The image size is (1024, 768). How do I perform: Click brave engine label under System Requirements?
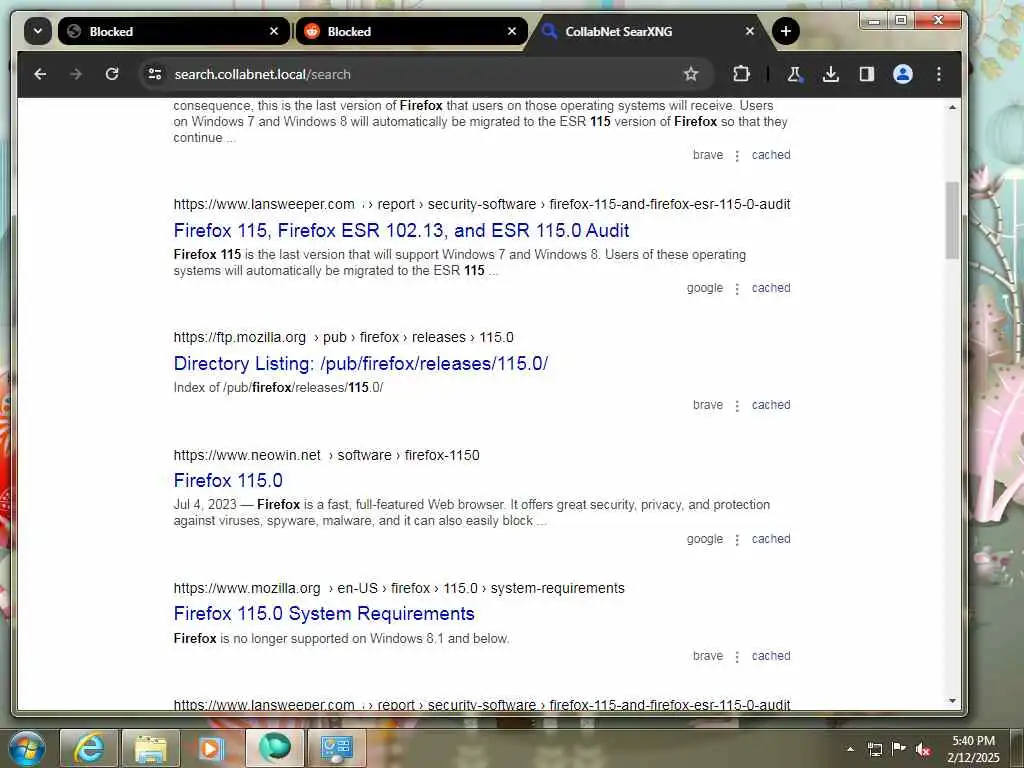pyautogui.click(x=708, y=656)
